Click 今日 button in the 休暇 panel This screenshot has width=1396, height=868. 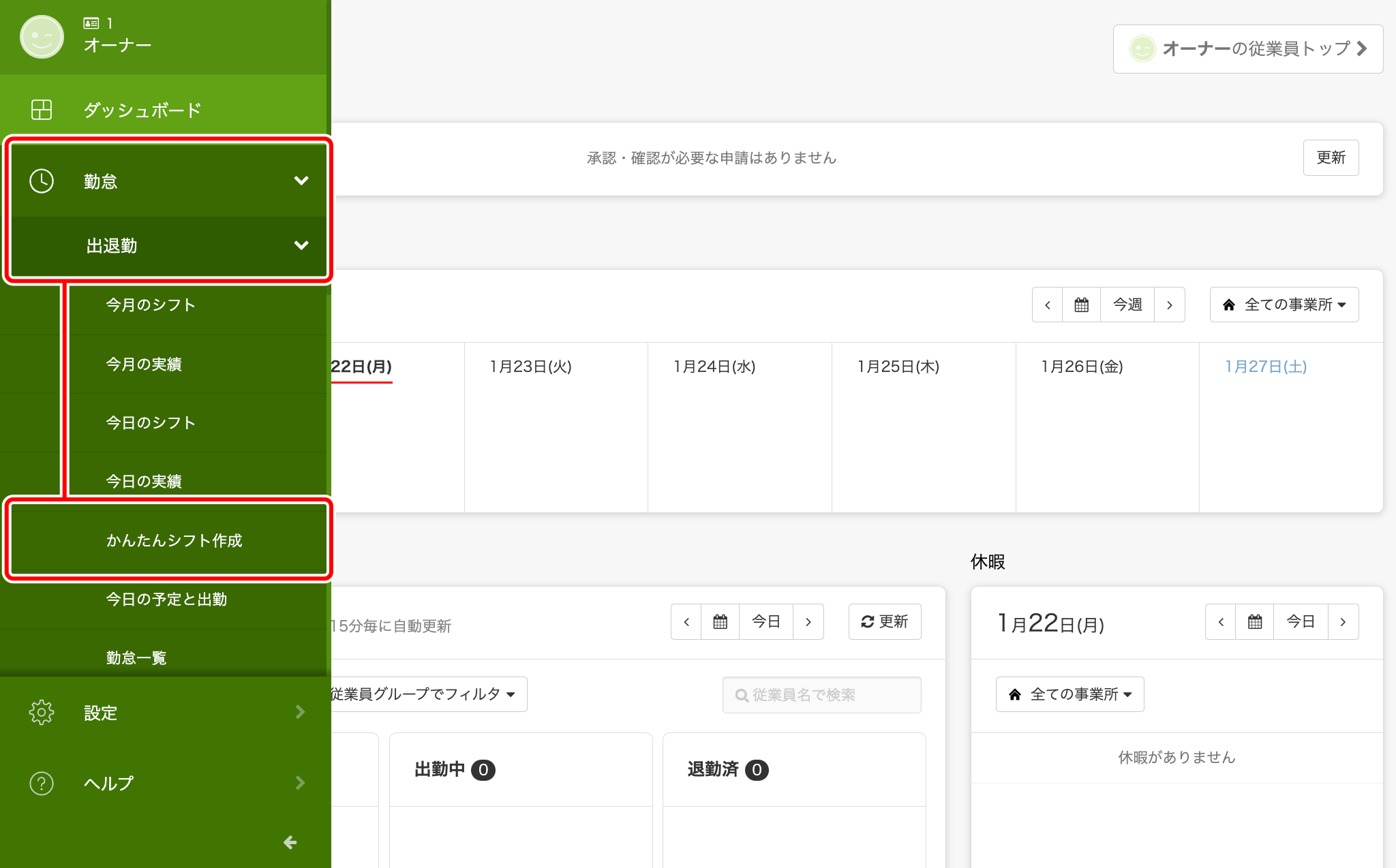(x=1301, y=621)
